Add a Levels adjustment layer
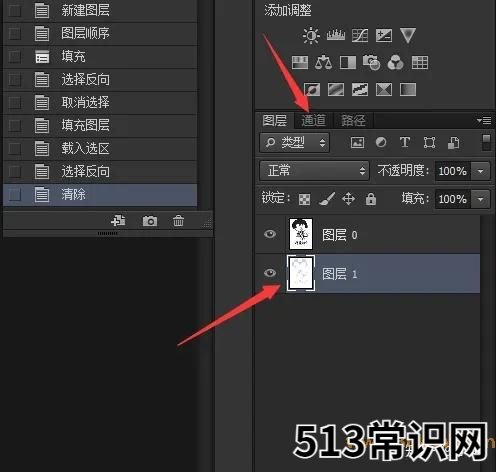Screen dimensions: 496x472 click(336, 35)
